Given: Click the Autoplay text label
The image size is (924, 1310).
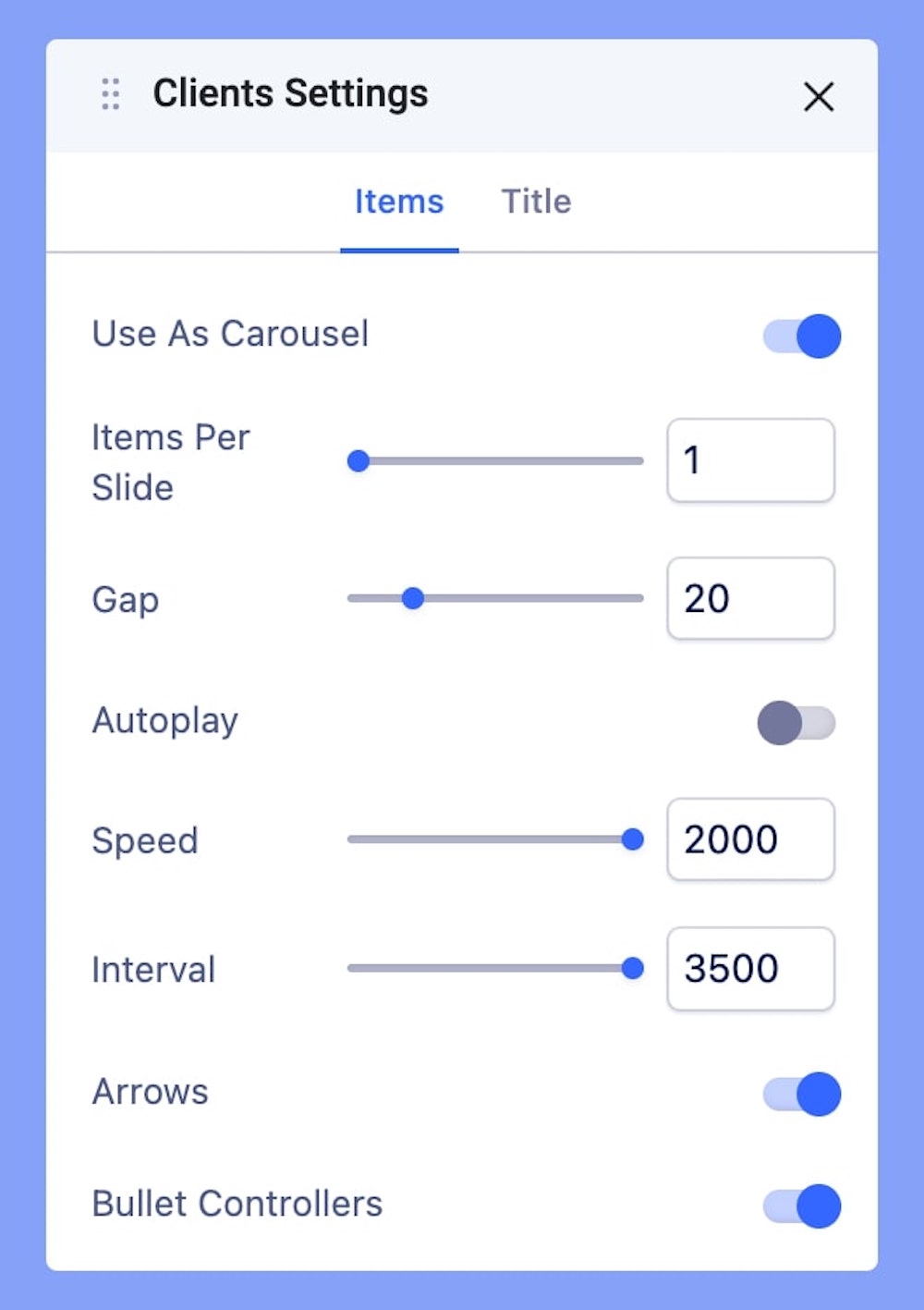Looking at the screenshot, I should tap(165, 721).
